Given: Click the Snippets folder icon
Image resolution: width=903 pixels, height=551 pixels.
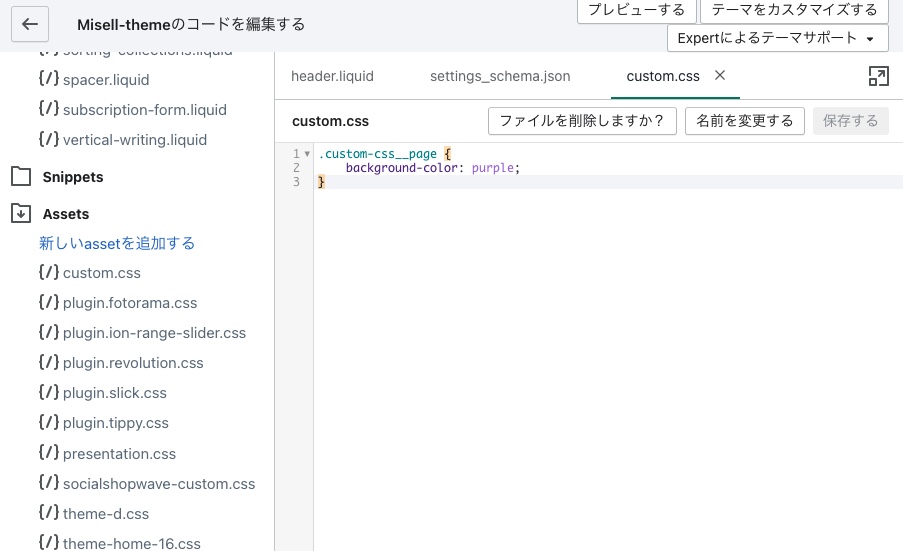Looking at the screenshot, I should pyautogui.click(x=21, y=176).
